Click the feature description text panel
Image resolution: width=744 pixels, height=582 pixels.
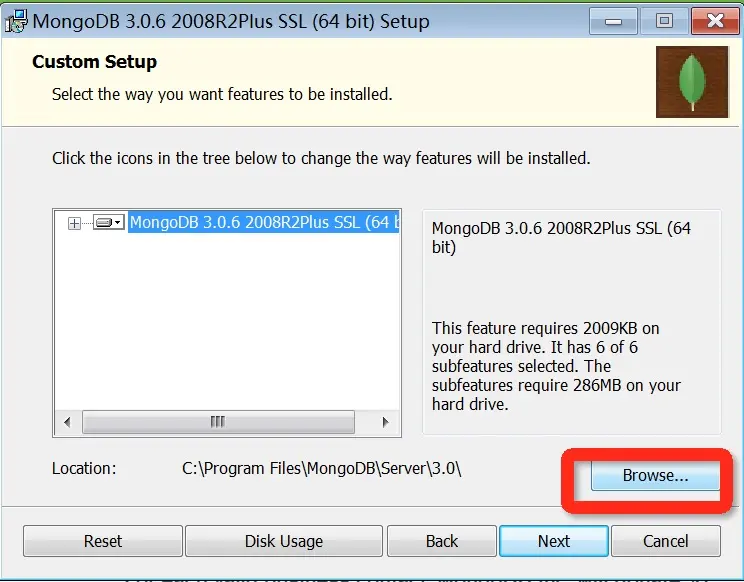click(572, 322)
